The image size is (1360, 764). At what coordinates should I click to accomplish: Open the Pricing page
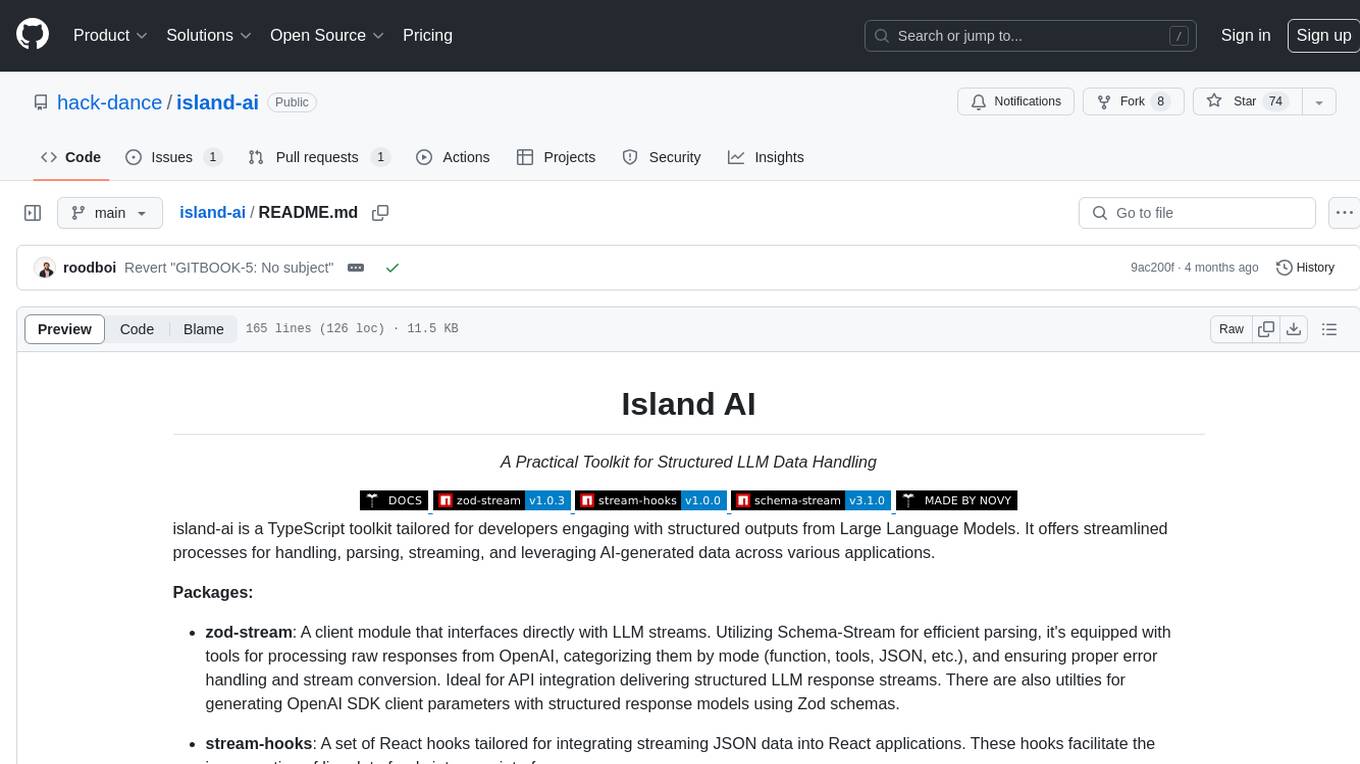click(x=427, y=35)
